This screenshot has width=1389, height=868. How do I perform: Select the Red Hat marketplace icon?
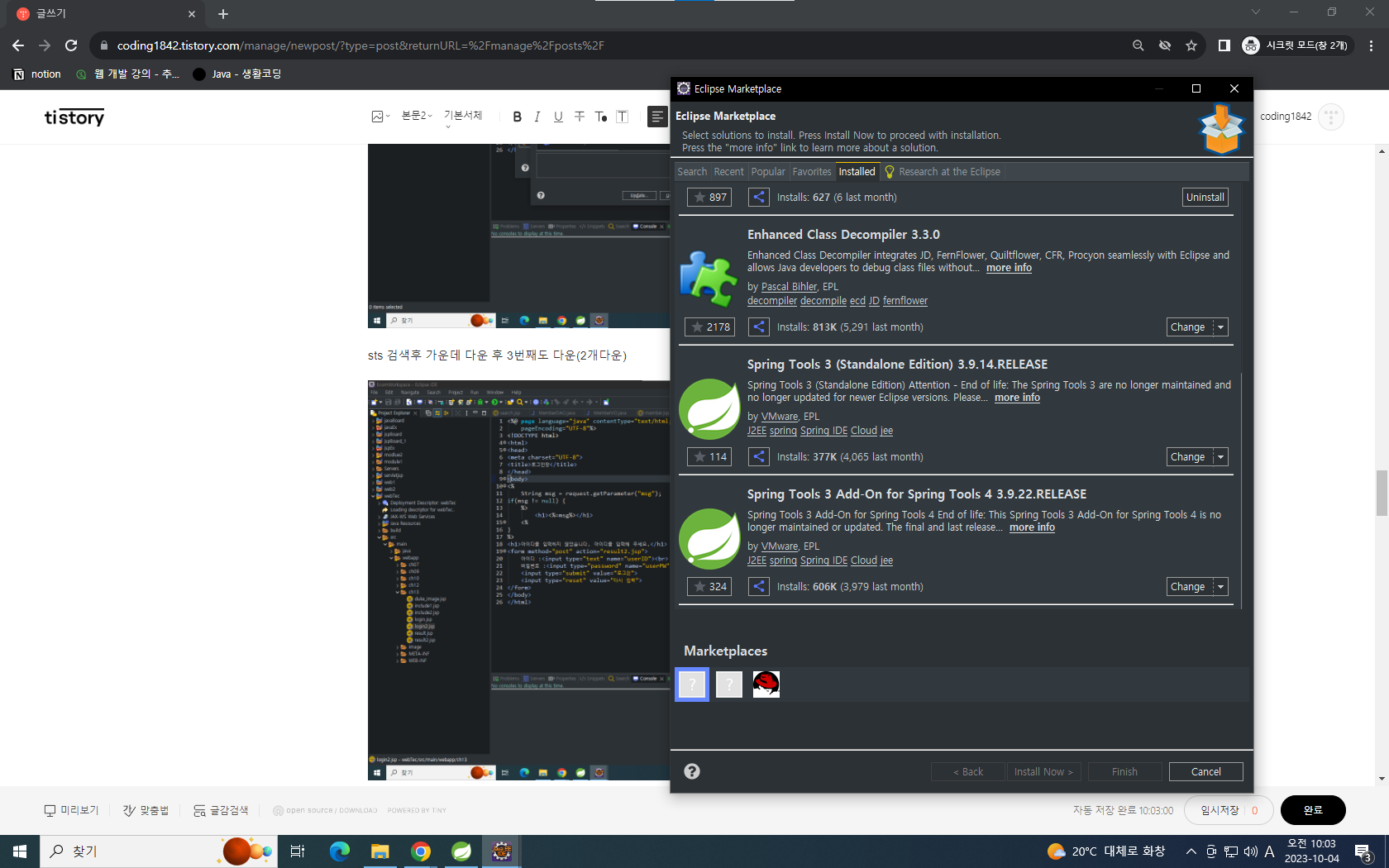(x=766, y=684)
